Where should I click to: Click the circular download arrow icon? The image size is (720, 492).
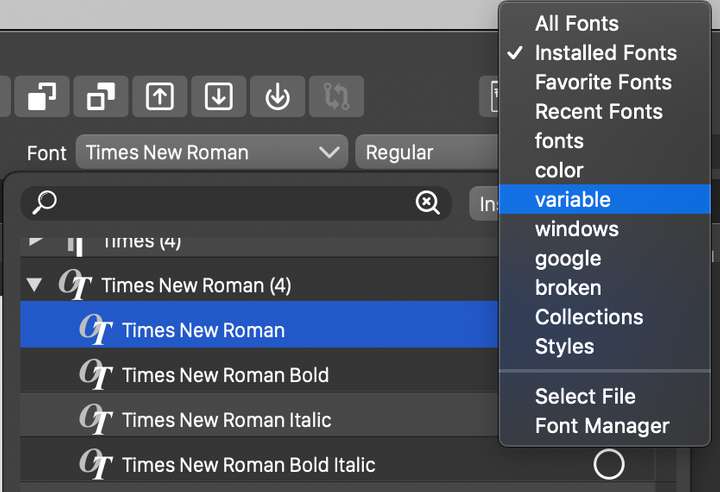[x=277, y=96]
